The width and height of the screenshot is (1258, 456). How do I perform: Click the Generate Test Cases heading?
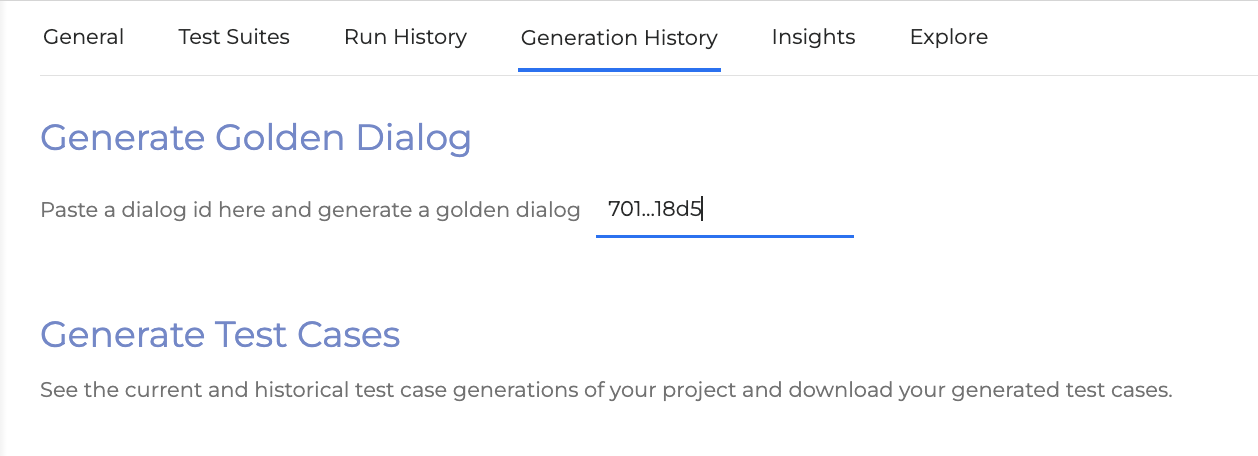click(220, 334)
